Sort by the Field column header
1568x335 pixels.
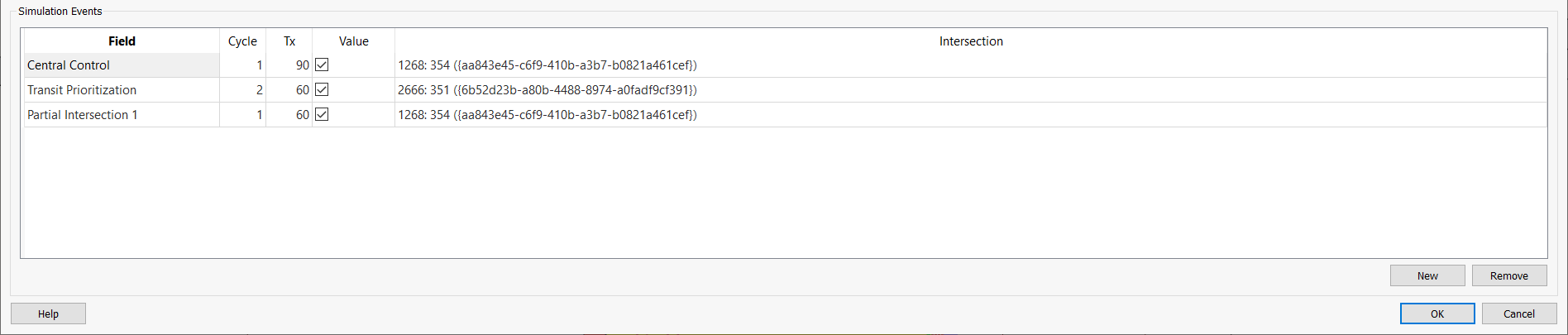pyautogui.click(x=122, y=41)
